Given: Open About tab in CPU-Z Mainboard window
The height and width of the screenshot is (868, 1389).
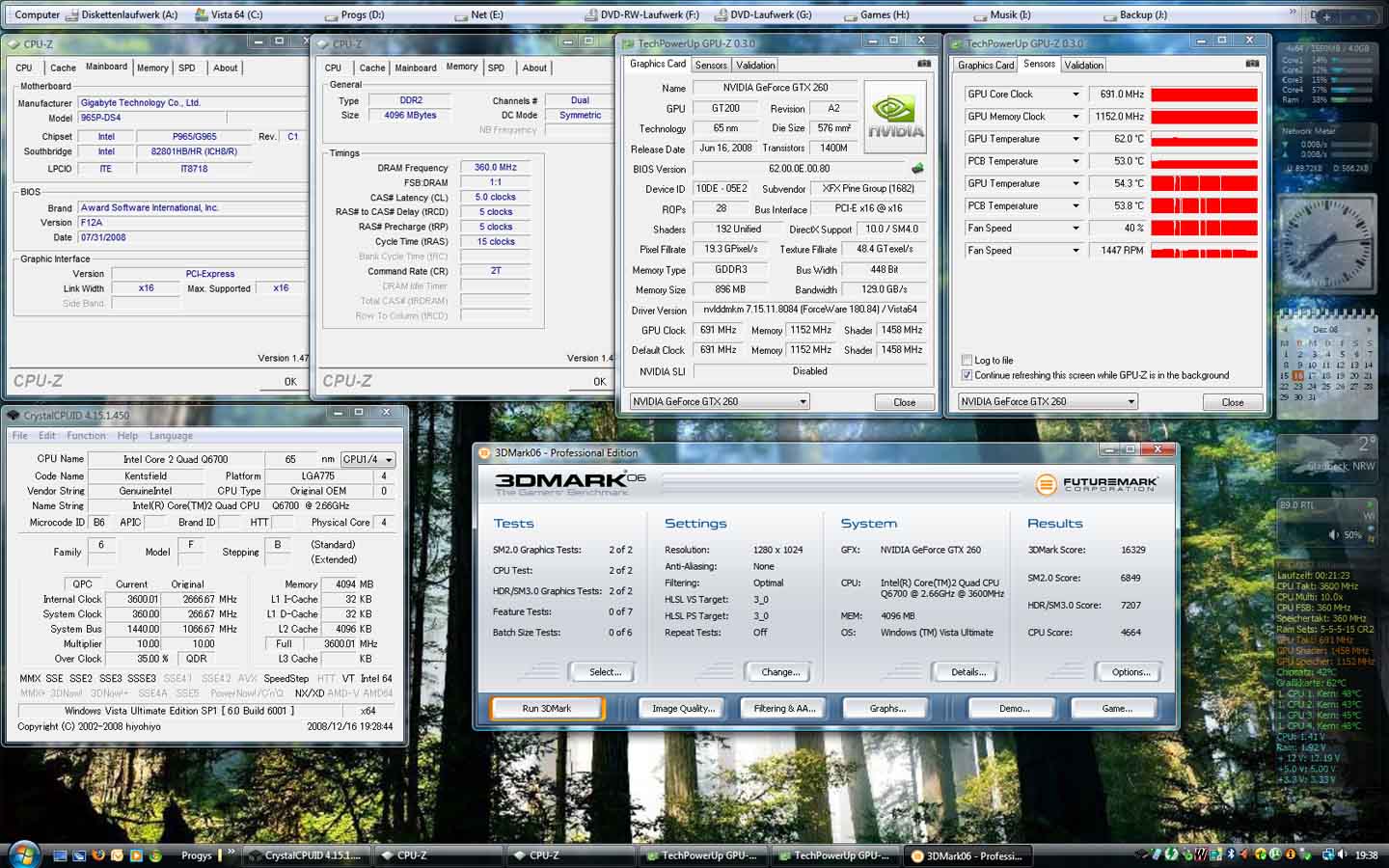Looking at the screenshot, I should pyautogui.click(x=226, y=68).
